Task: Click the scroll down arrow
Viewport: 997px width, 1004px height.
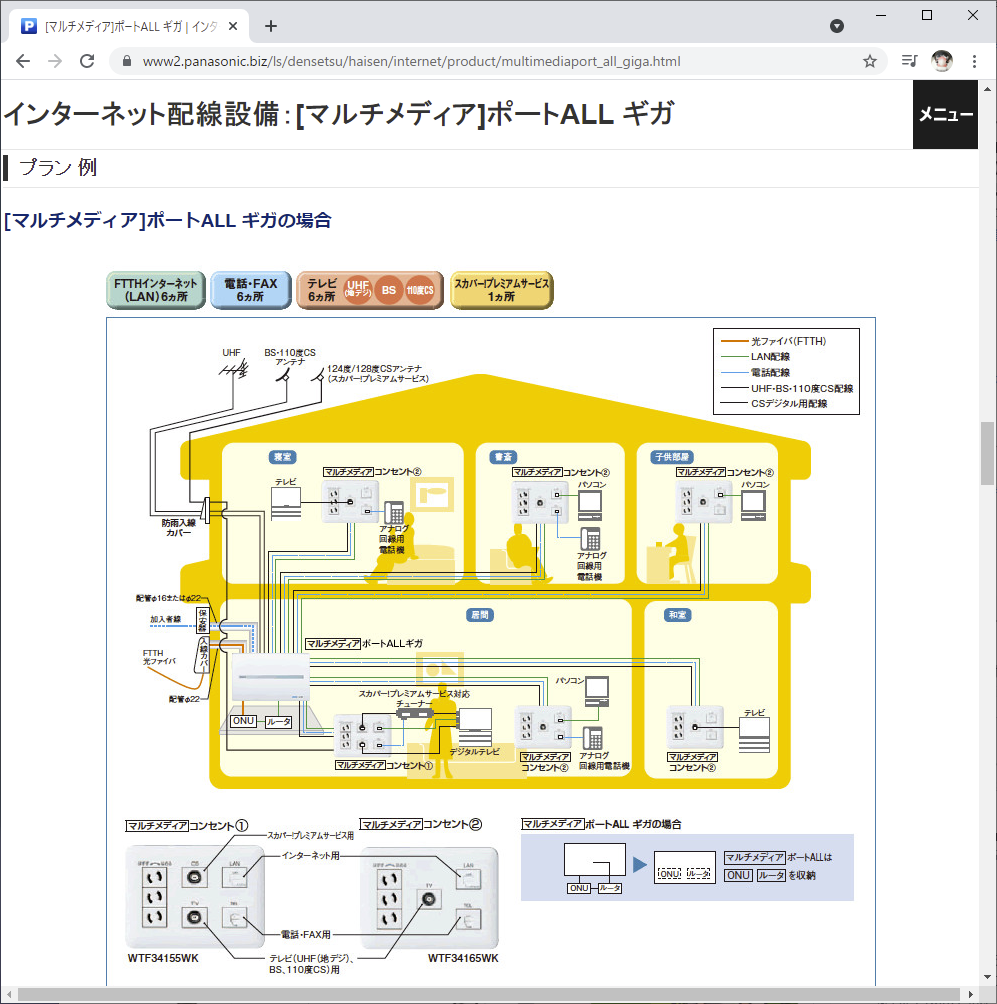Action: point(987,978)
